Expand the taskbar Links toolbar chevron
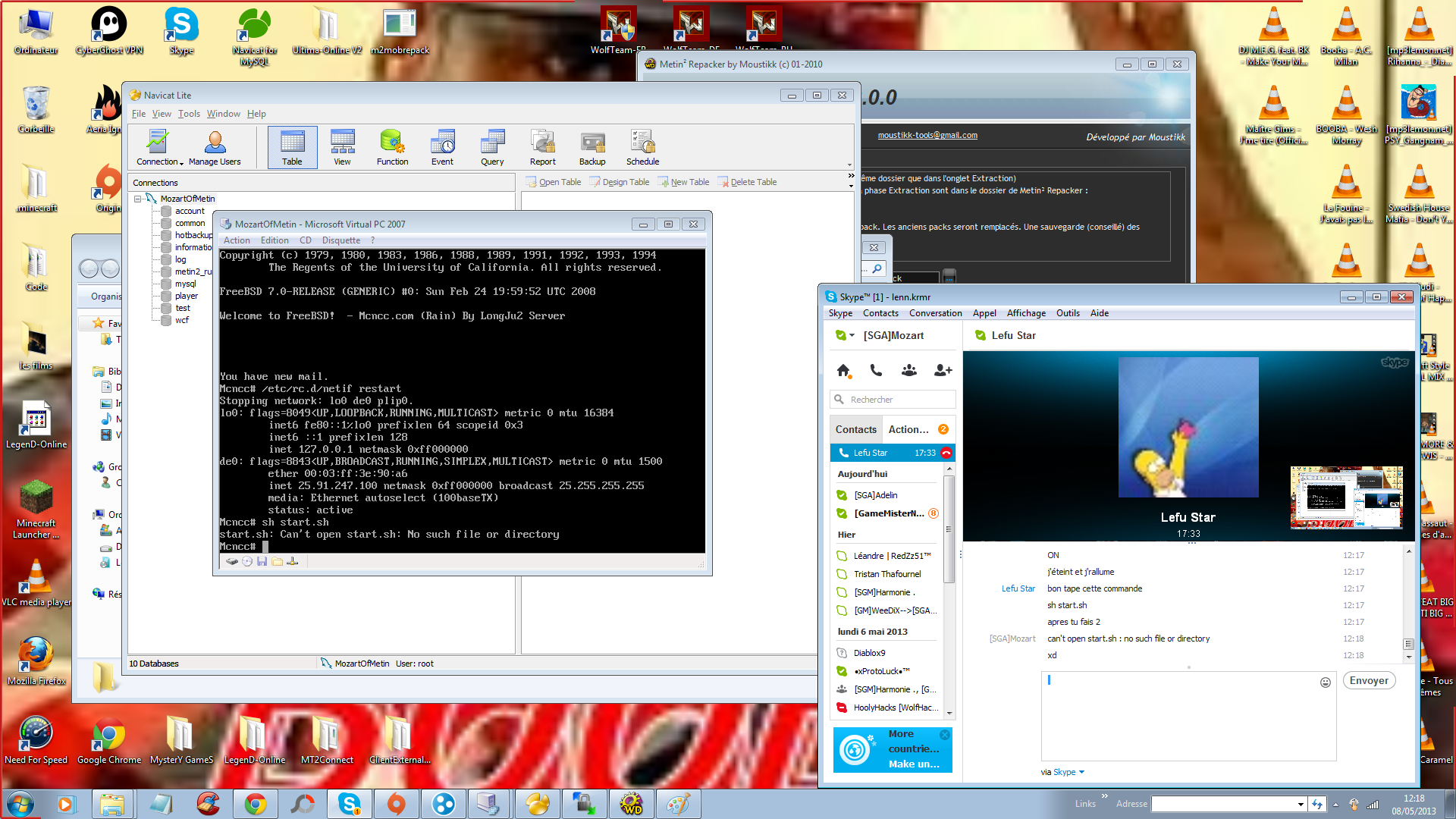Viewport: 1456px width, 819px height. [1104, 795]
